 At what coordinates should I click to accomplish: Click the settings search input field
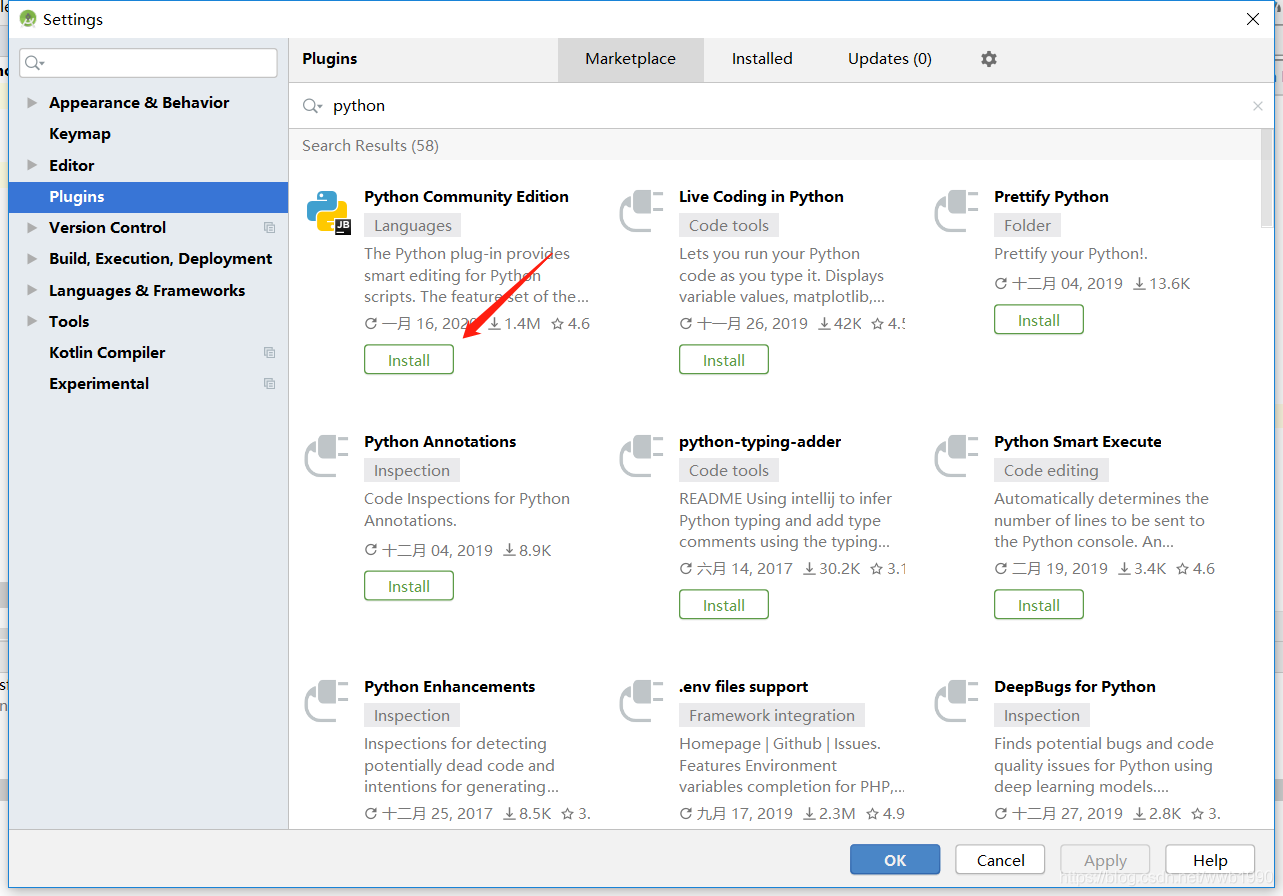click(148, 63)
